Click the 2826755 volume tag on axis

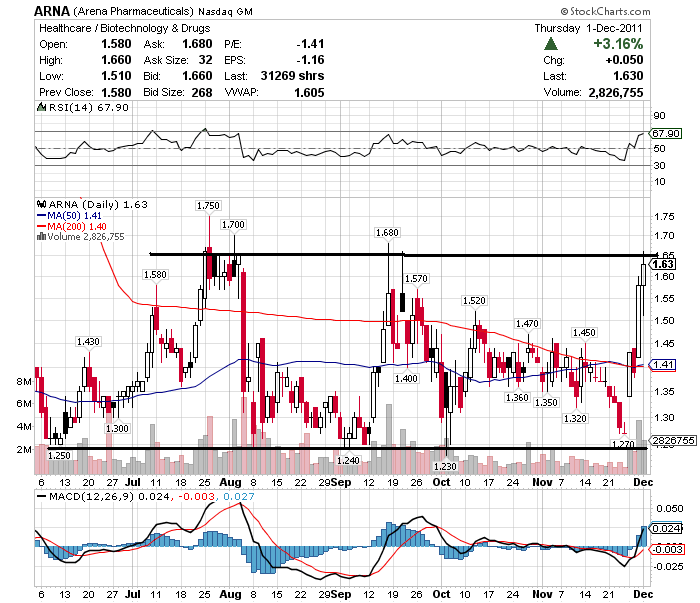pos(673,441)
